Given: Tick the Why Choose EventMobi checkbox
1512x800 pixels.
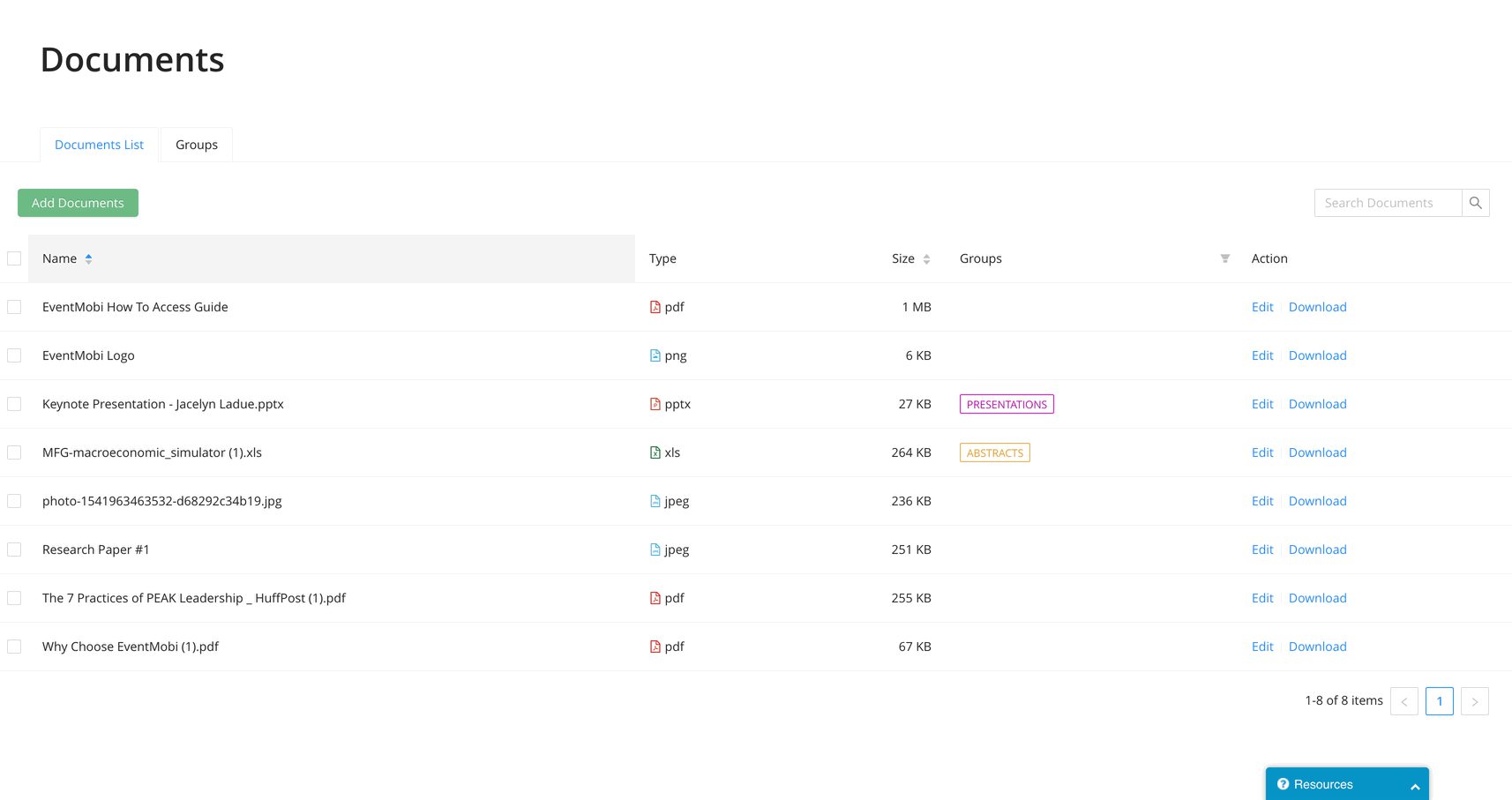Looking at the screenshot, I should [x=14, y=647].
